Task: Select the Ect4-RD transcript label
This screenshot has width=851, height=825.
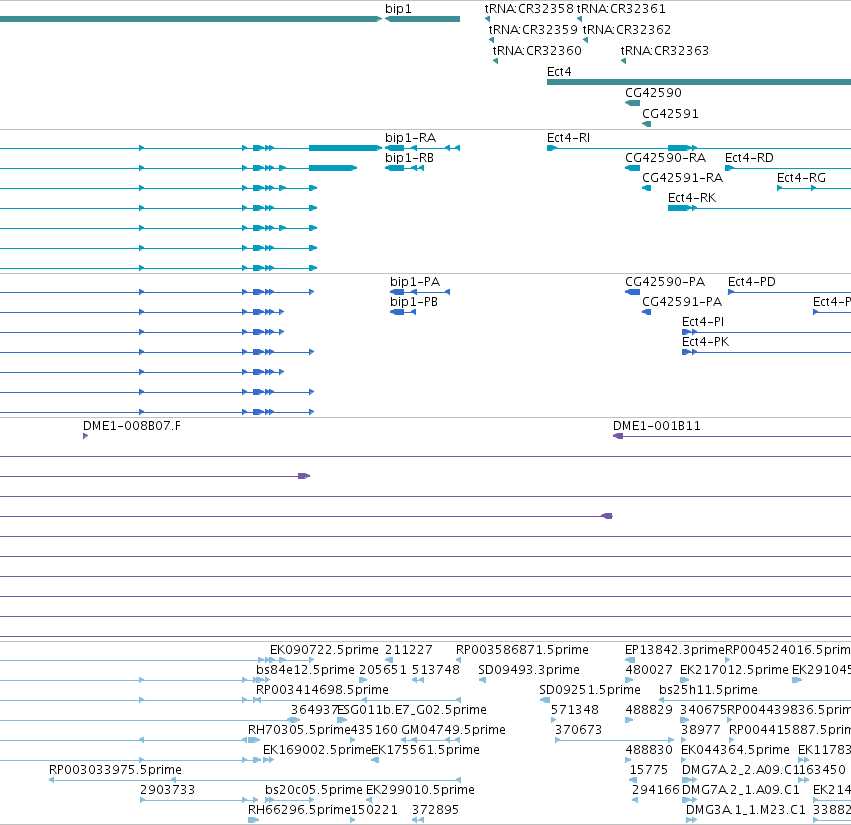Action: point(749,158)
